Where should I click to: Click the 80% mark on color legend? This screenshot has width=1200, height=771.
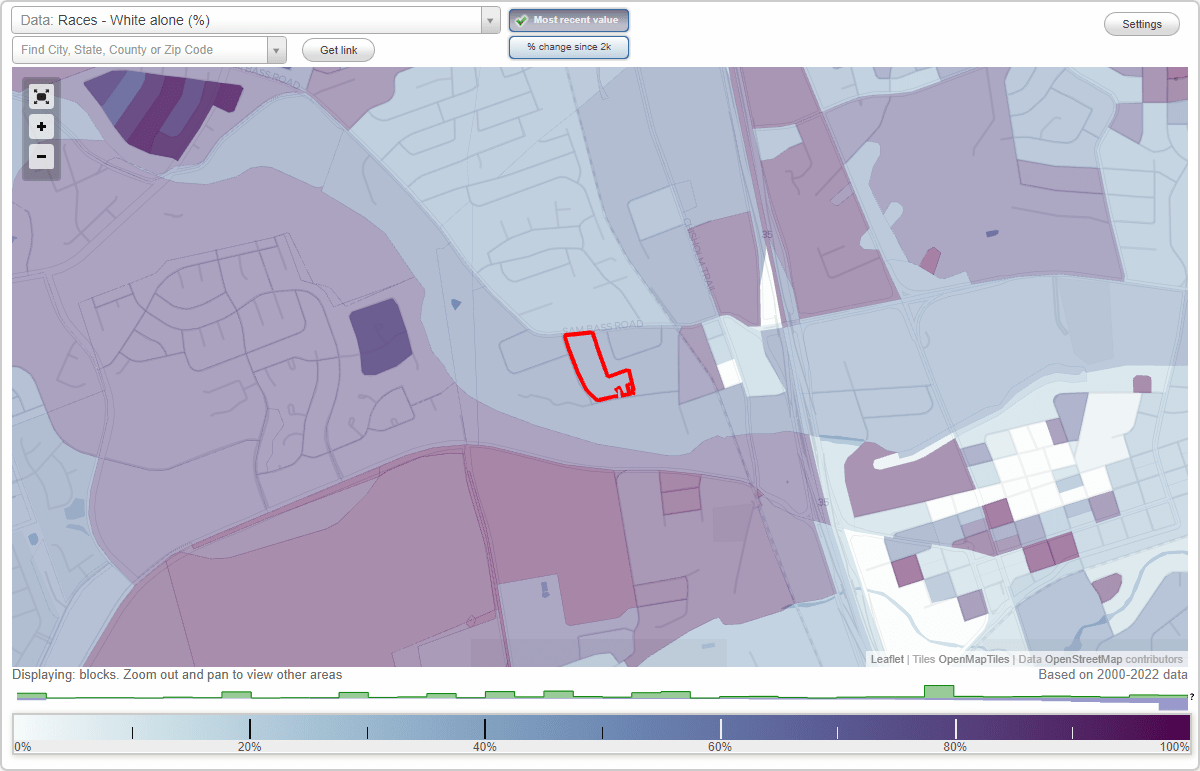click(x=955, y=747)
